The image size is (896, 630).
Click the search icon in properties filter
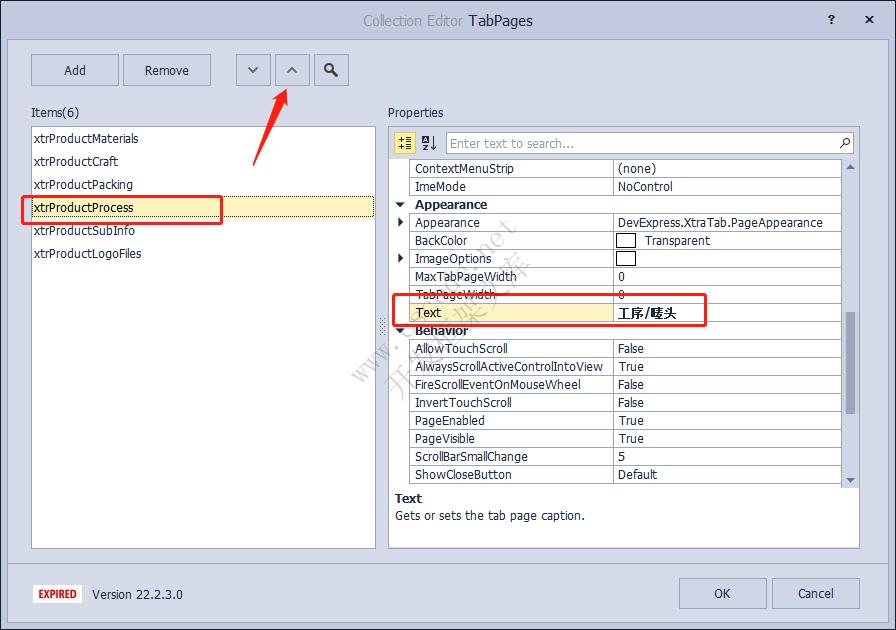845,143
